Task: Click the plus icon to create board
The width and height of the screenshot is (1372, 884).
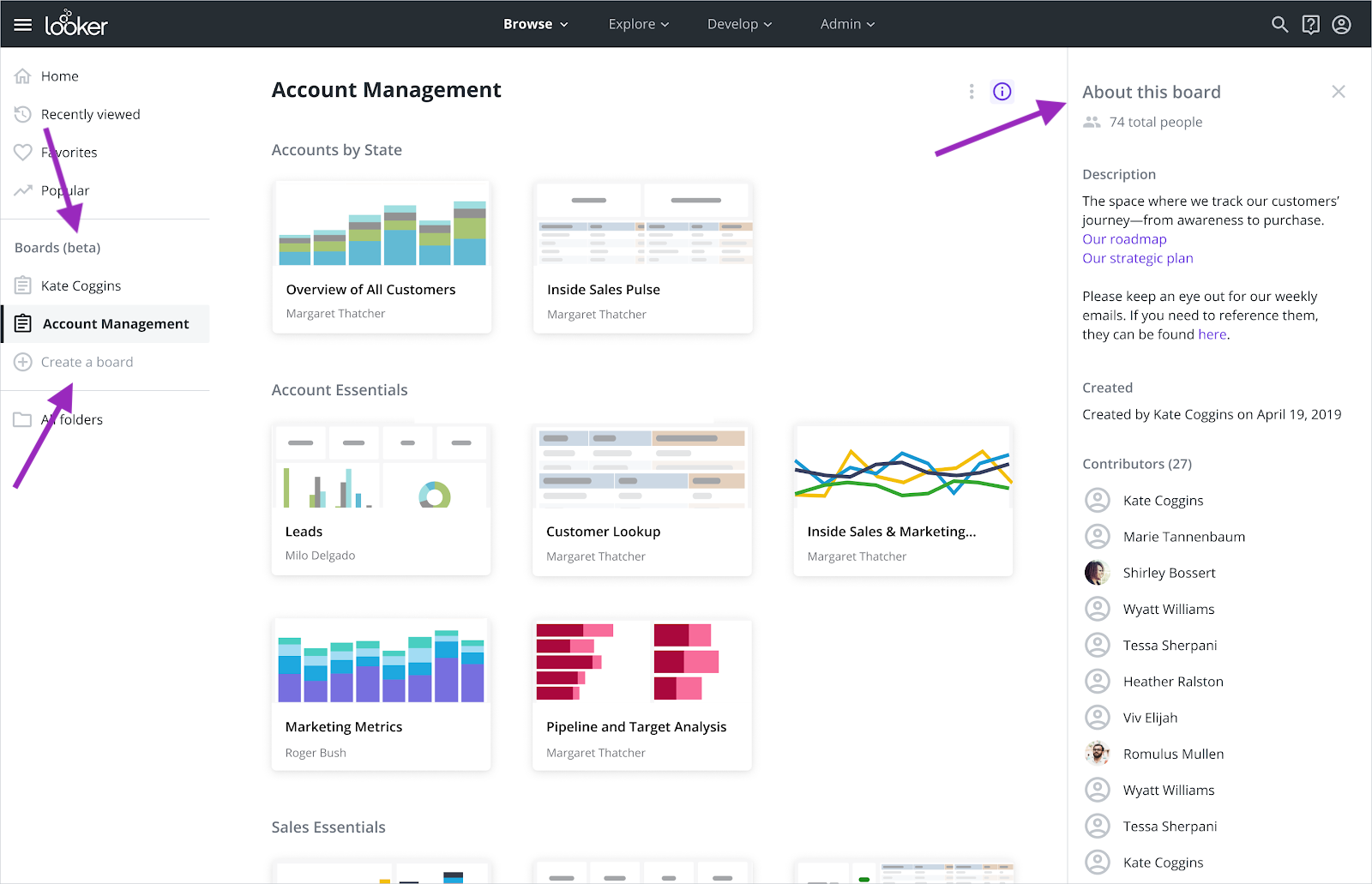Action: [23, 362]
